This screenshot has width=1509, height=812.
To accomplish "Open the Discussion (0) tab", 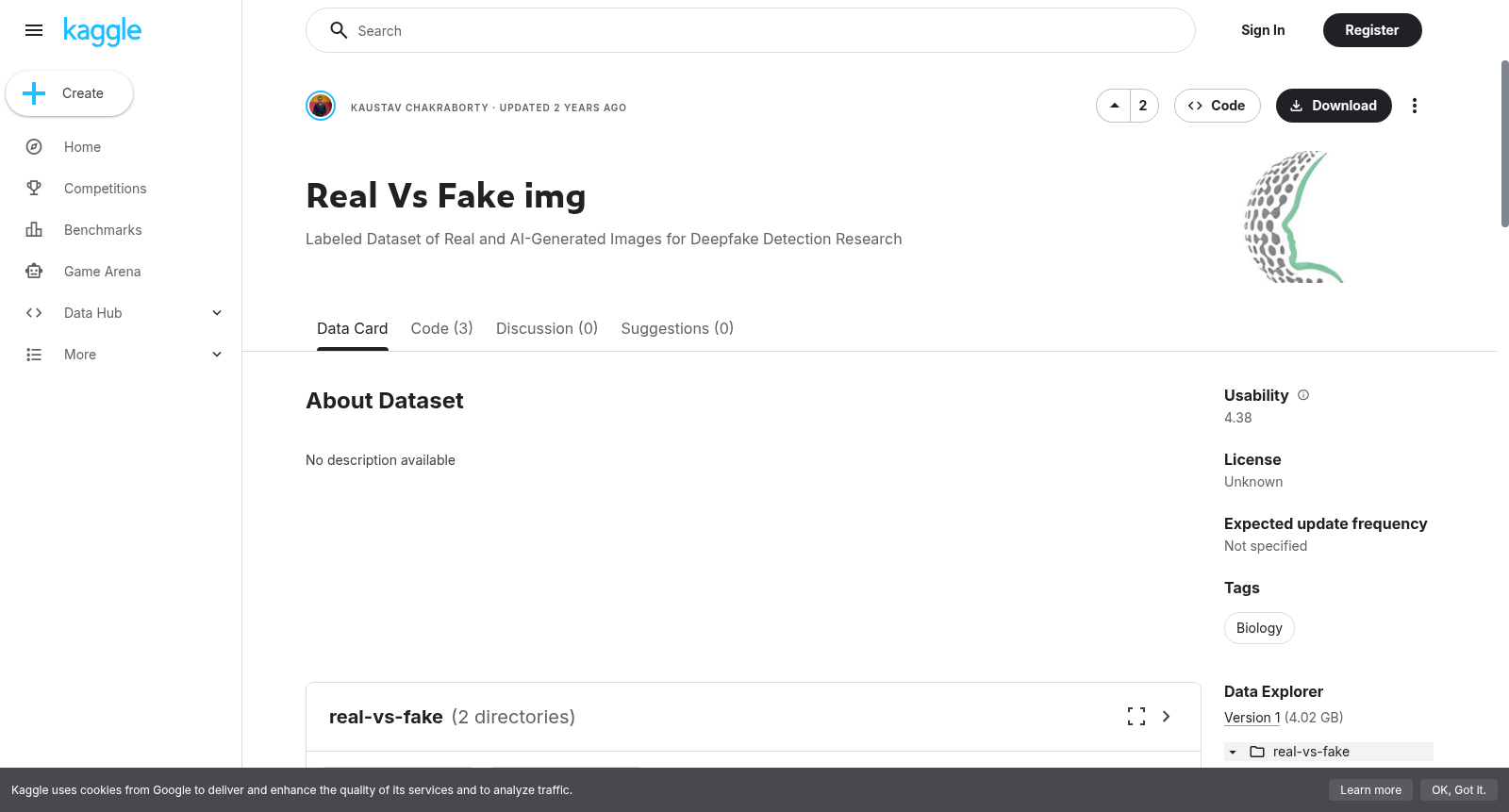I will (547, 328).
